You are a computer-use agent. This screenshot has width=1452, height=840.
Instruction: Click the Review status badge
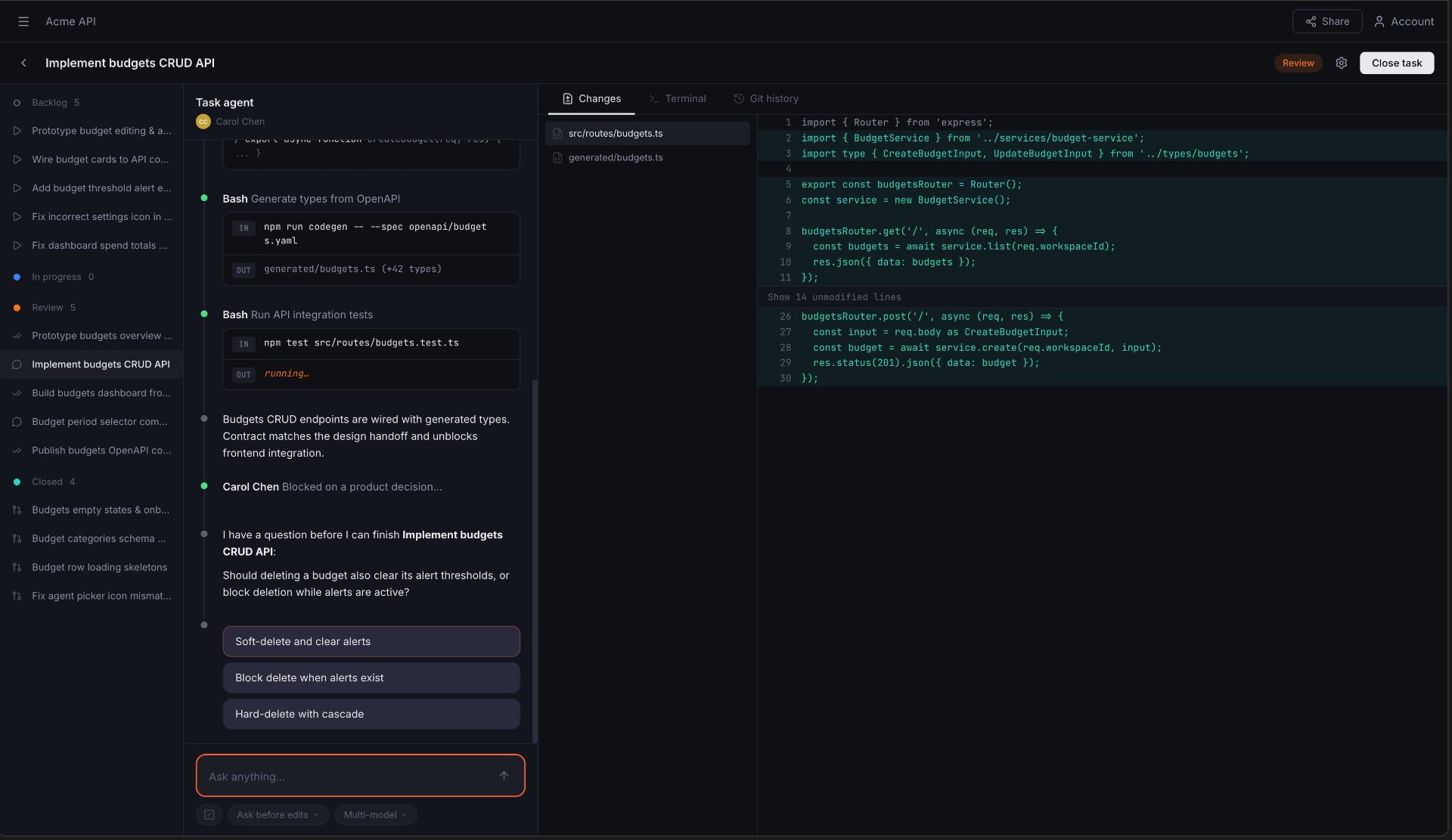tap(1298, 63)
